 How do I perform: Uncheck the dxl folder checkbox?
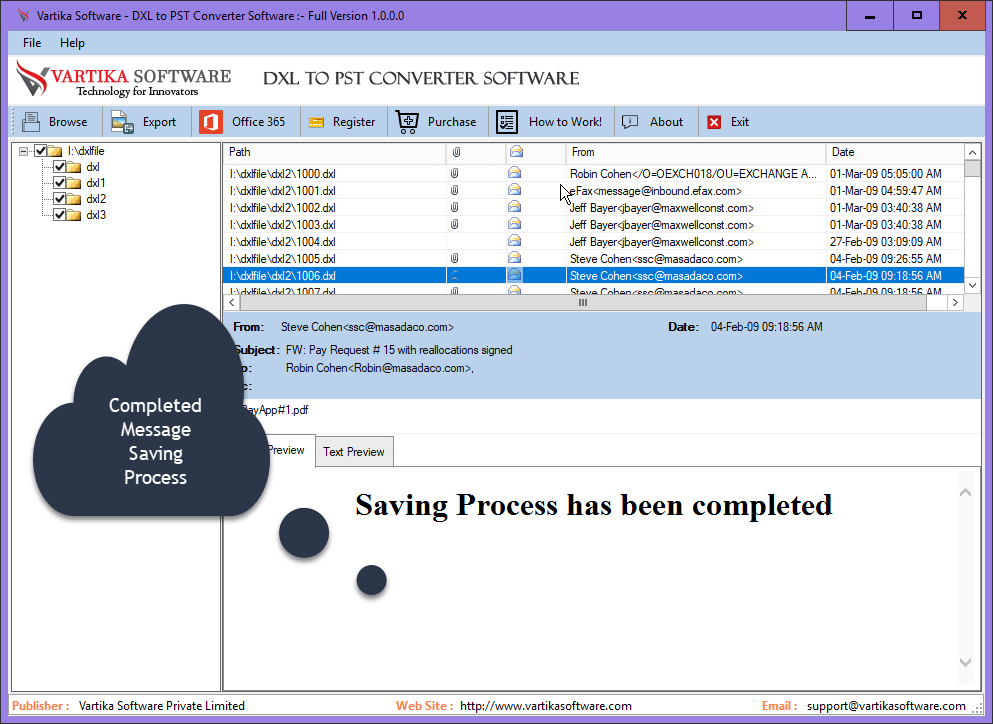[60, 167]
